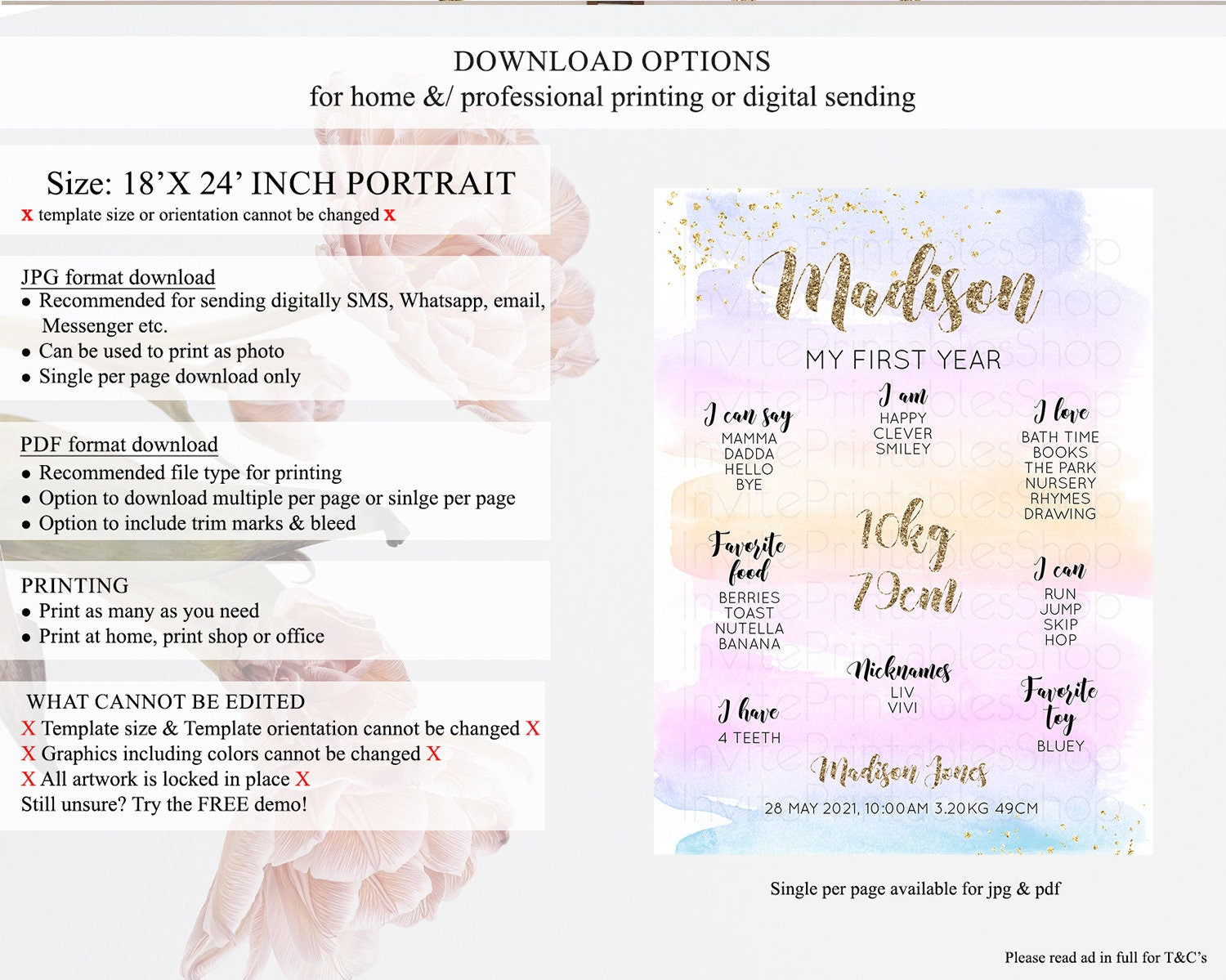Open the underlined 'JPG format download' heading

tap(118, 277)
